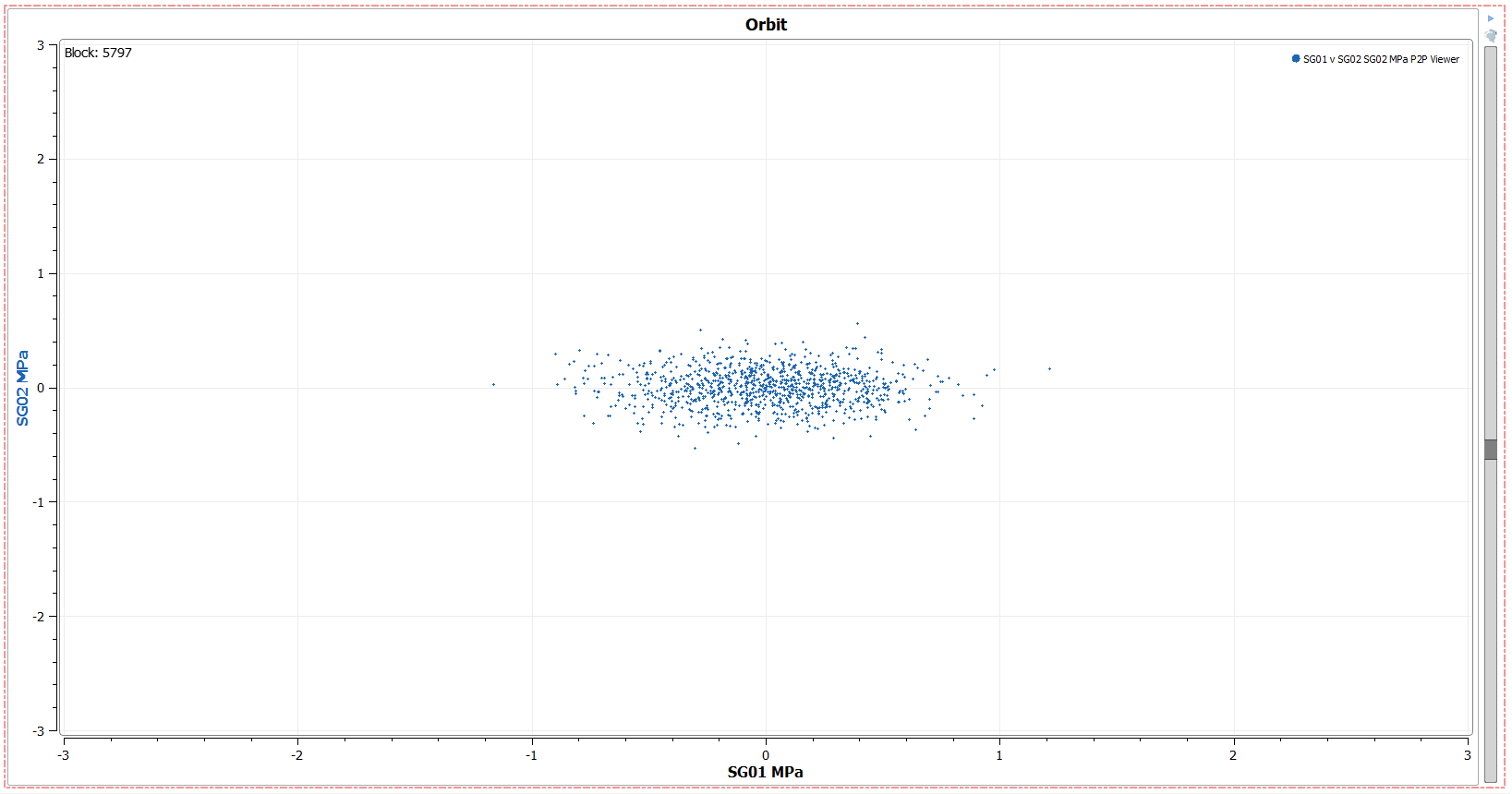Click the 'SG01 MPa' x-axis title
The width and height of the screenshot is (1512, 794).
765,772
